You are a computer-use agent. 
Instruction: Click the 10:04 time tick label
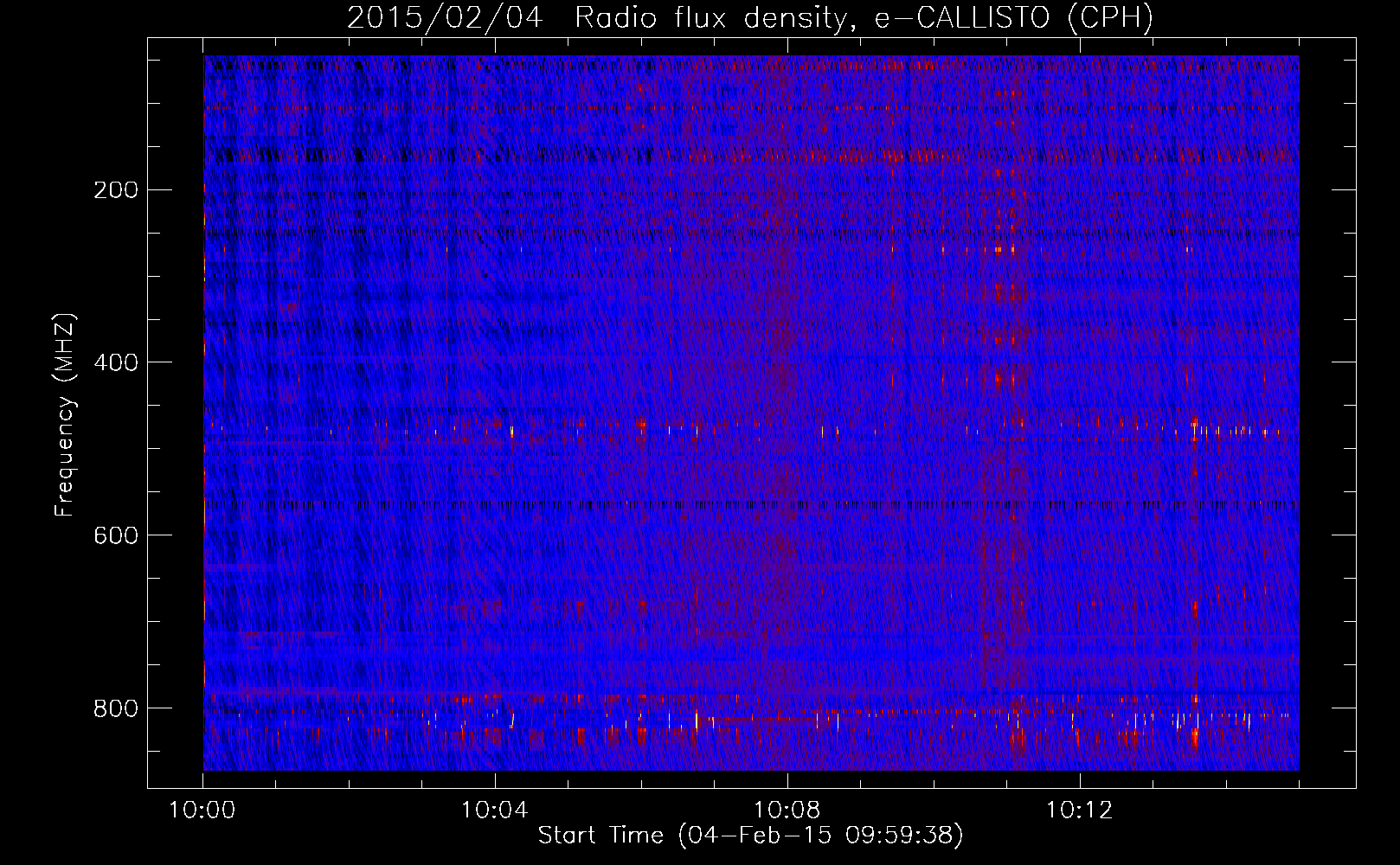(495, 811)
